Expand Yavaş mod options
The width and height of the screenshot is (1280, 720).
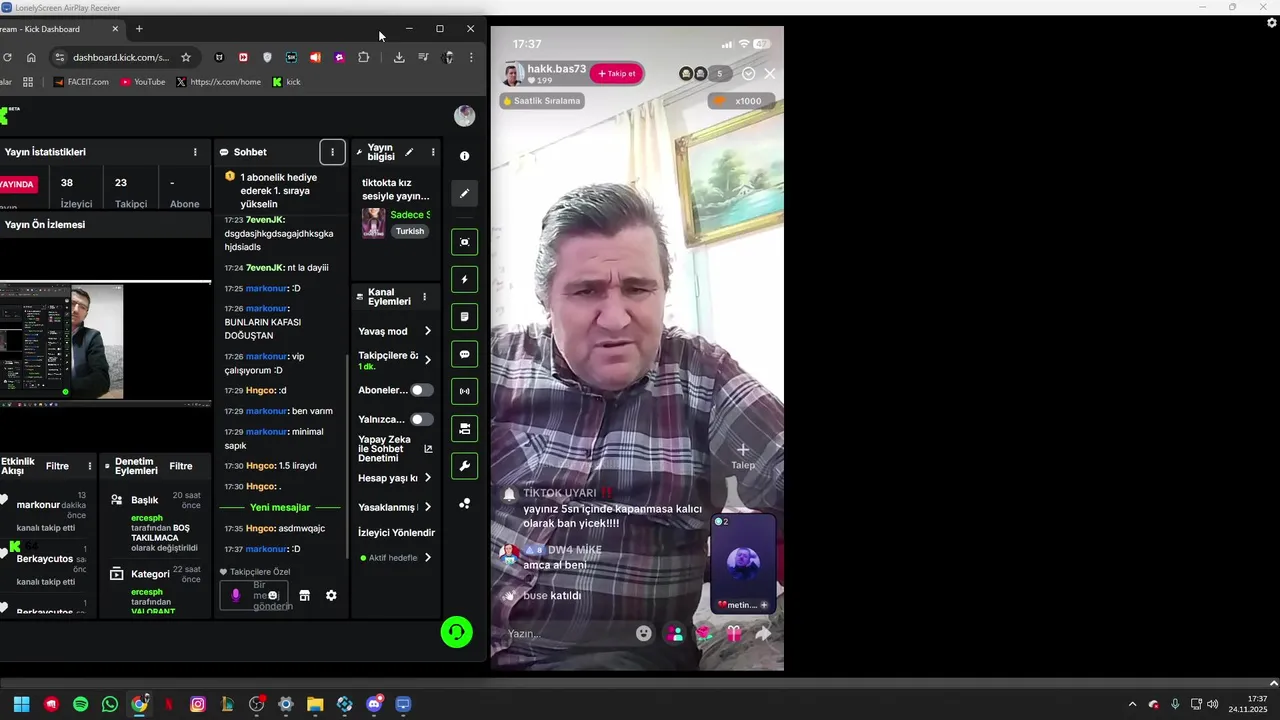[x=427, y=331]
